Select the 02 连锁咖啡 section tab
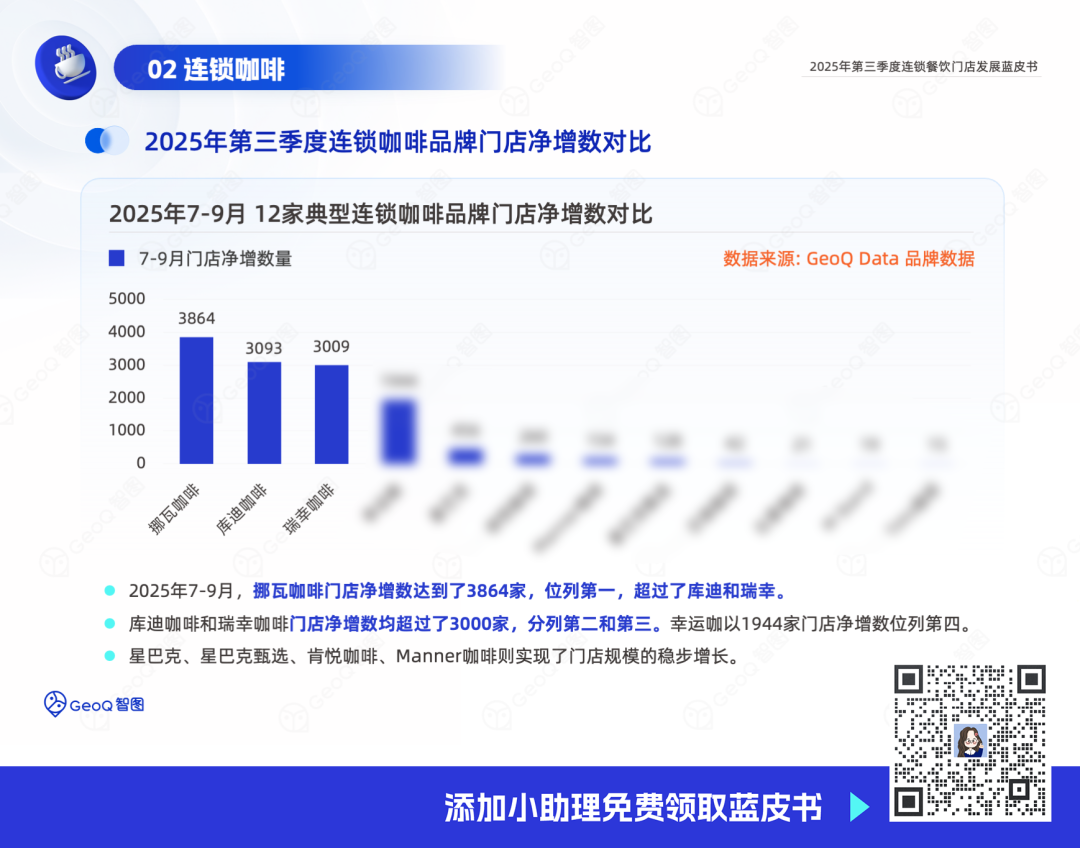Viewport: 1080px width, 848px height. pyautogui.click(x=217, y=69)
